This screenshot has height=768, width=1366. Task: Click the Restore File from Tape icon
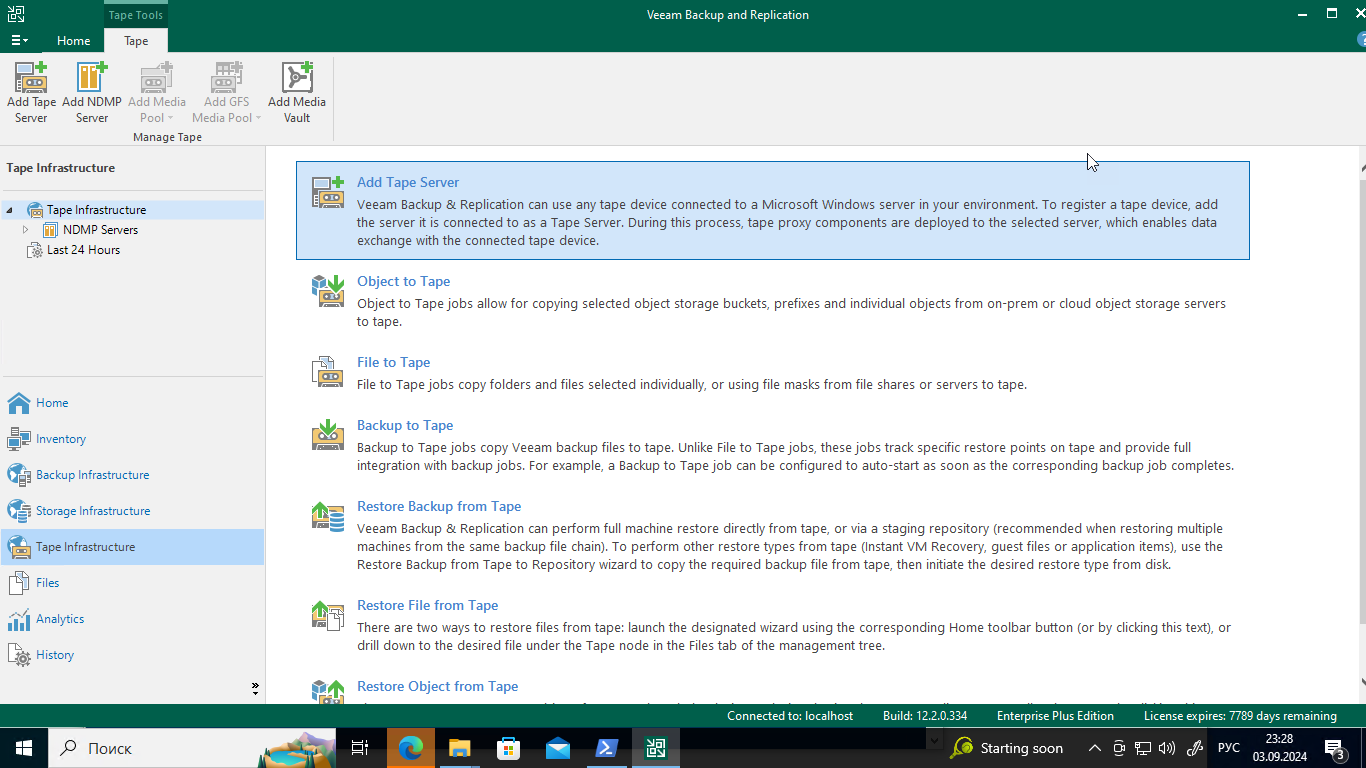[x=328, y=614]
